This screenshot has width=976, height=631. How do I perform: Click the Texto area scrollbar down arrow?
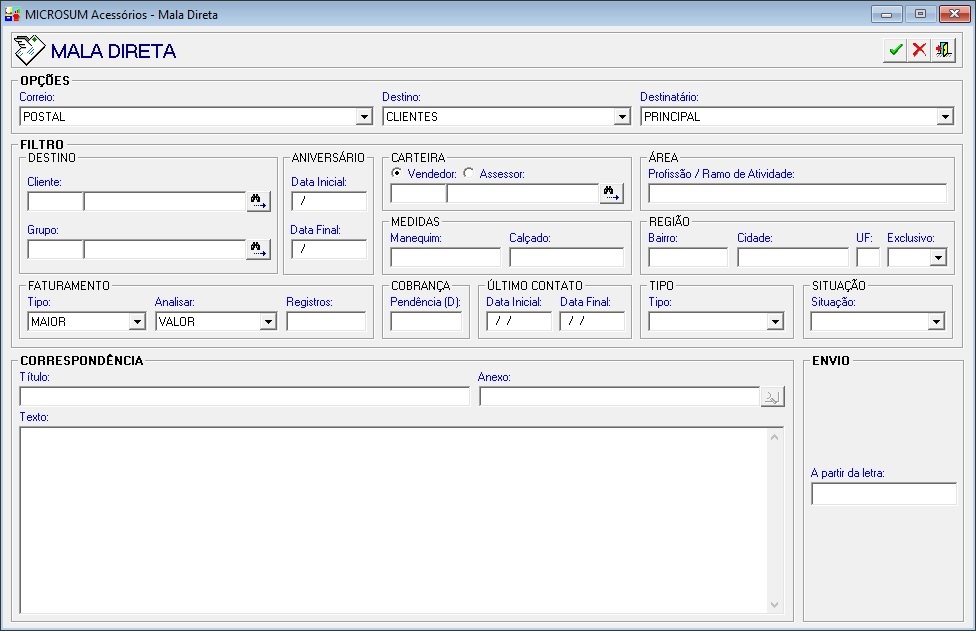coord(775,605)
